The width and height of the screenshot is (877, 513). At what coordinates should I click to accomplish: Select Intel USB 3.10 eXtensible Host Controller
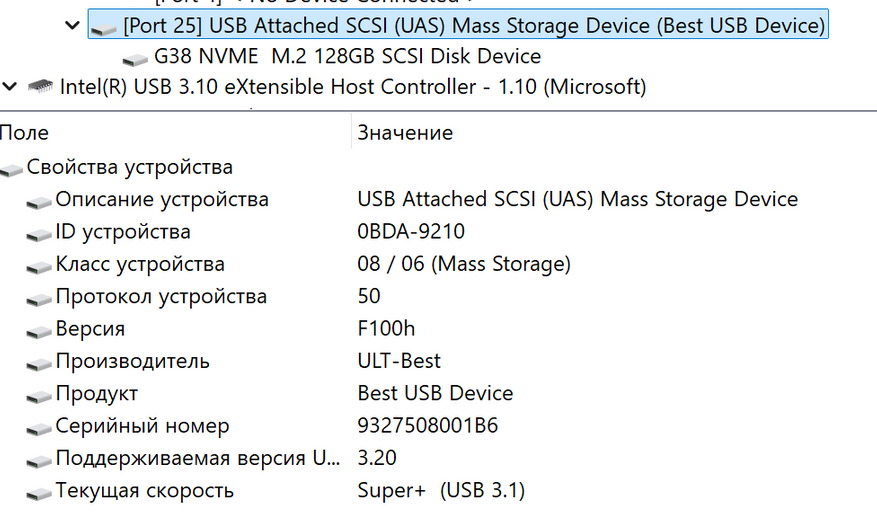pos(352,87)
